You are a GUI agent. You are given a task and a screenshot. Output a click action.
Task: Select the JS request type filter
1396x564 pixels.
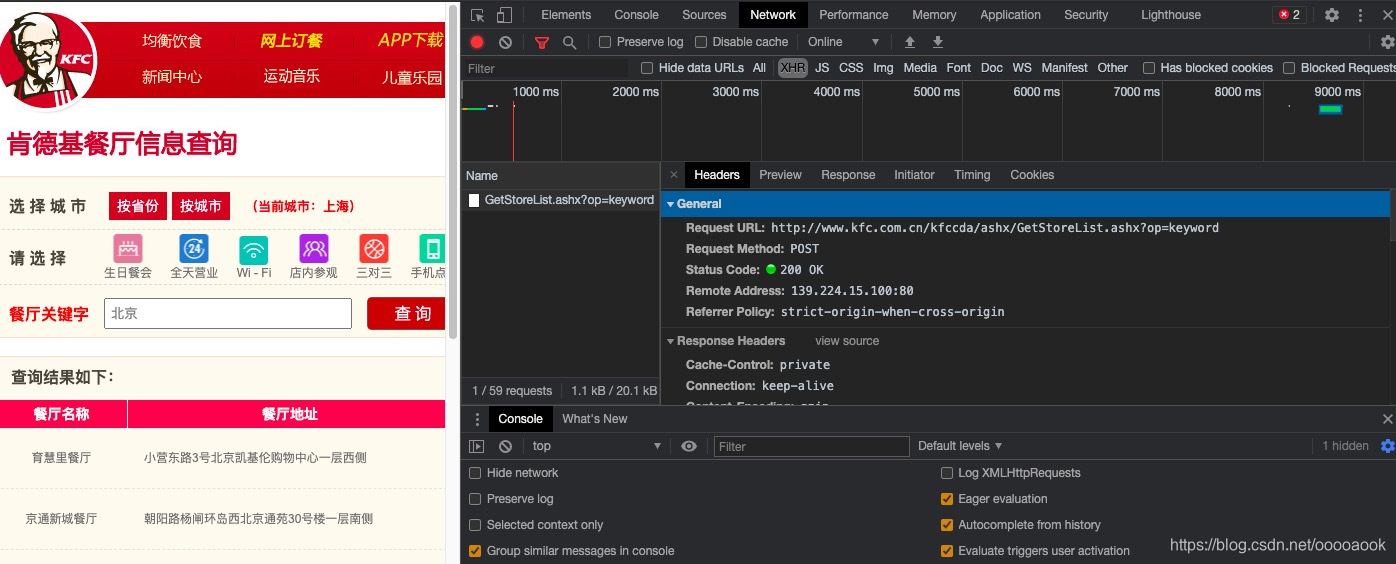tap(822, 68)
